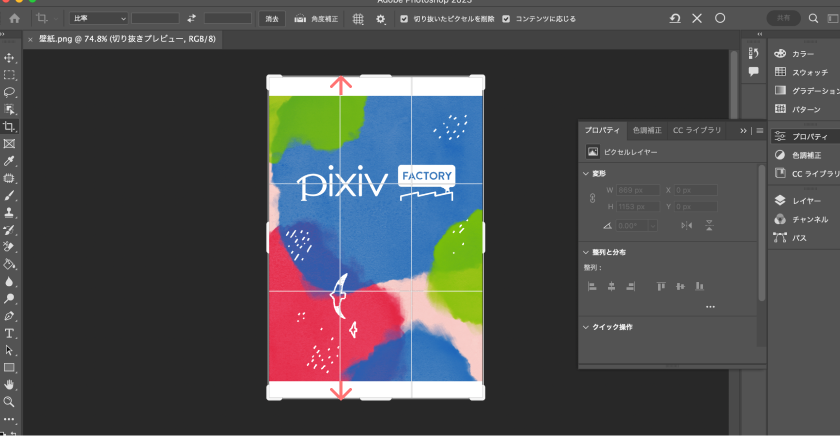The height and width of the screenshot is (436, 840).
Task: Collapse the クイック操作 section
Action: 586,327
